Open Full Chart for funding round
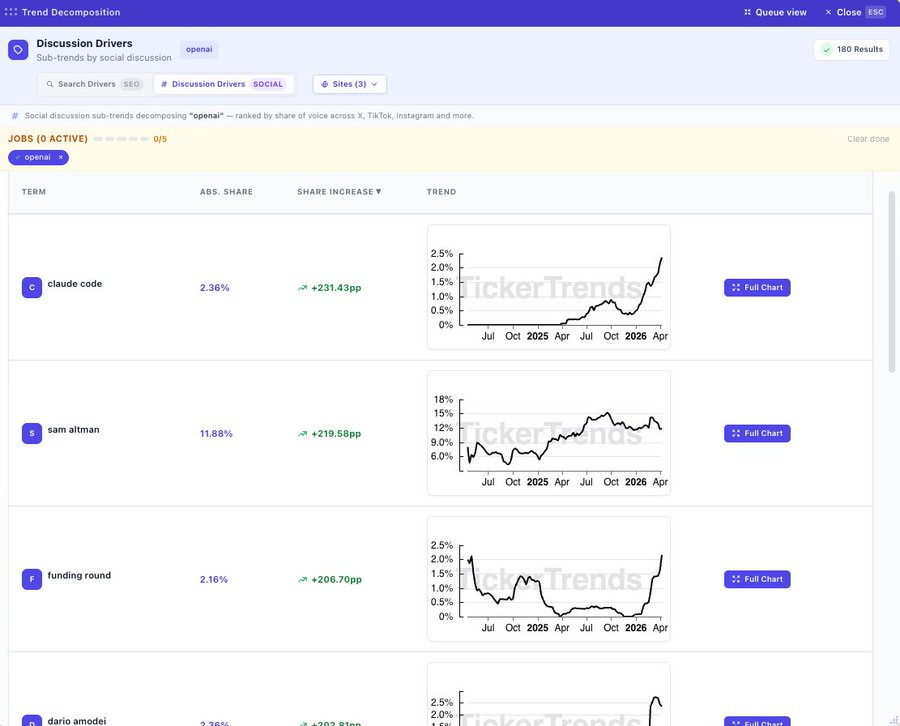900x726 pixels. pos(757,579)
